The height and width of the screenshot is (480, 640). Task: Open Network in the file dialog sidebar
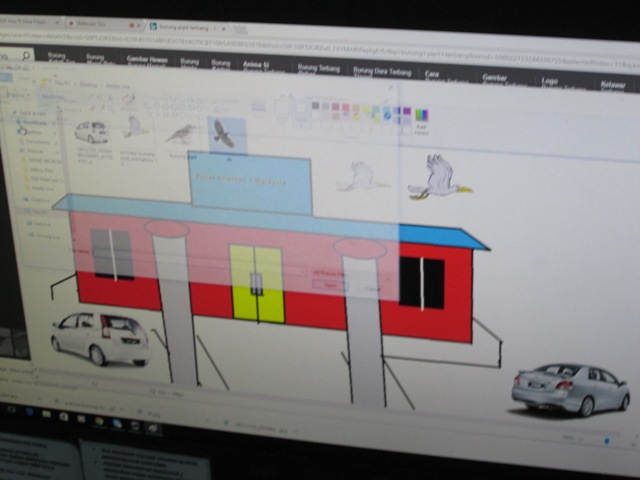pos(39,224)
